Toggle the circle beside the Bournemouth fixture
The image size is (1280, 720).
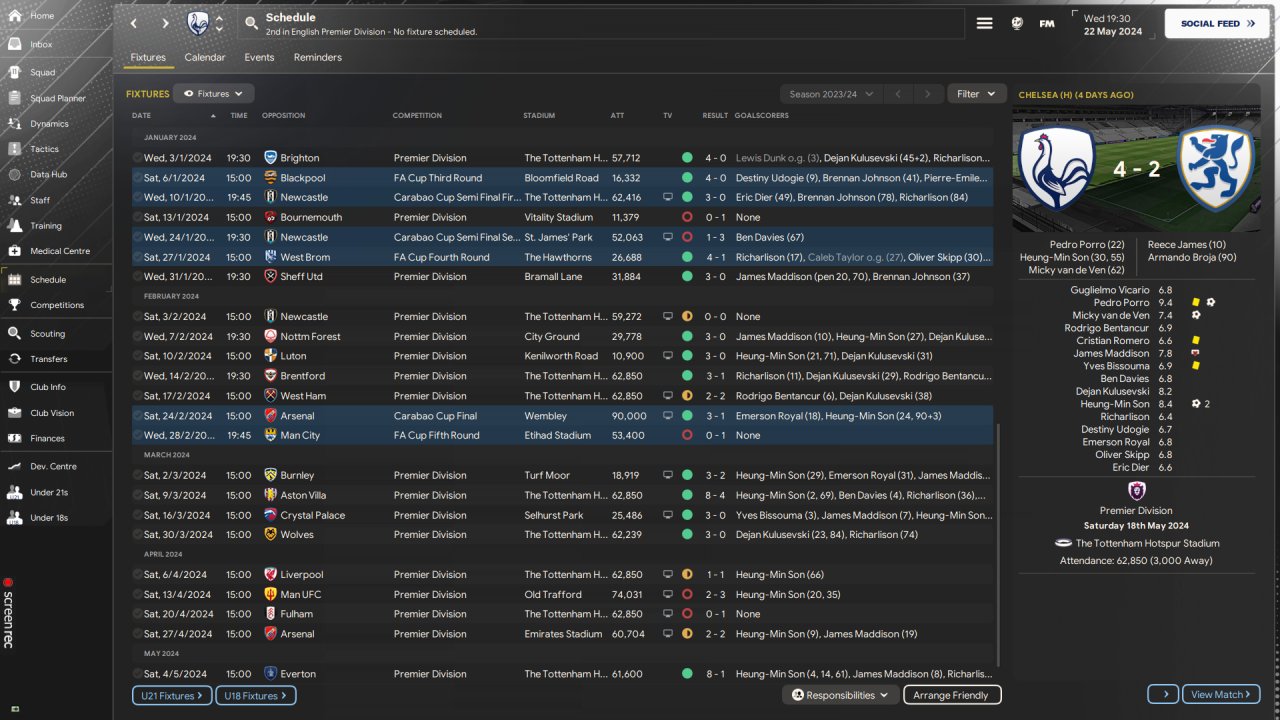point(138,217)
